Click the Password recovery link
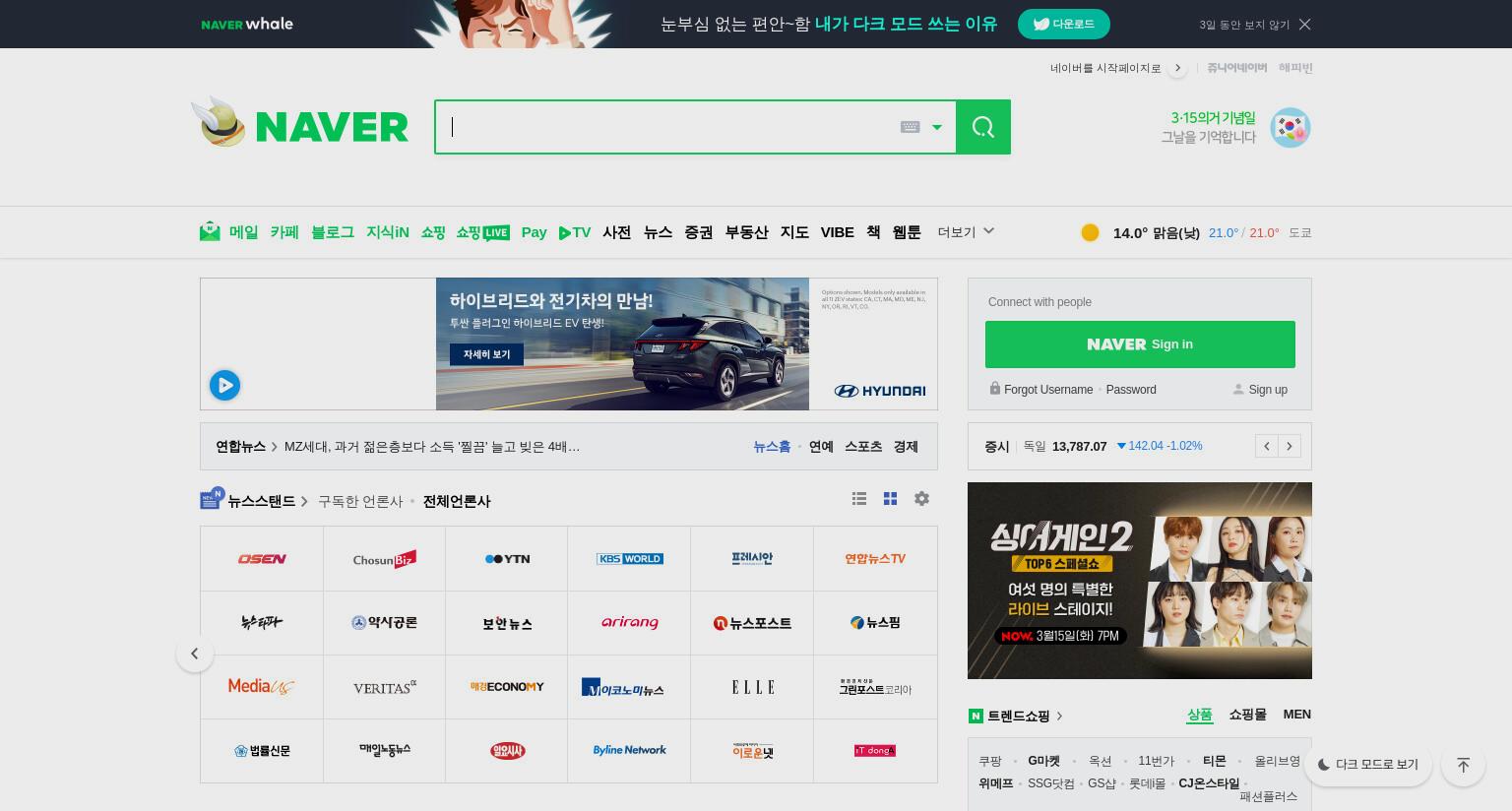 tap(1131, 390)
